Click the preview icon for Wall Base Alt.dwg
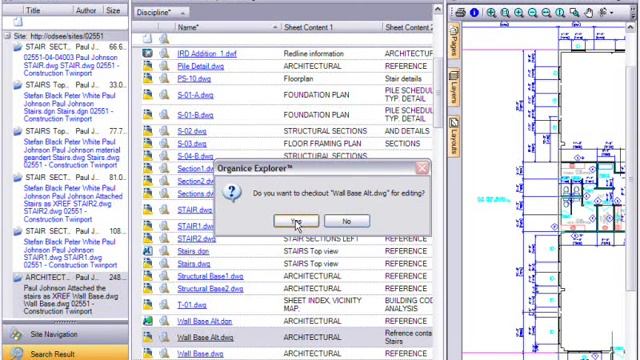 point(164,337)
